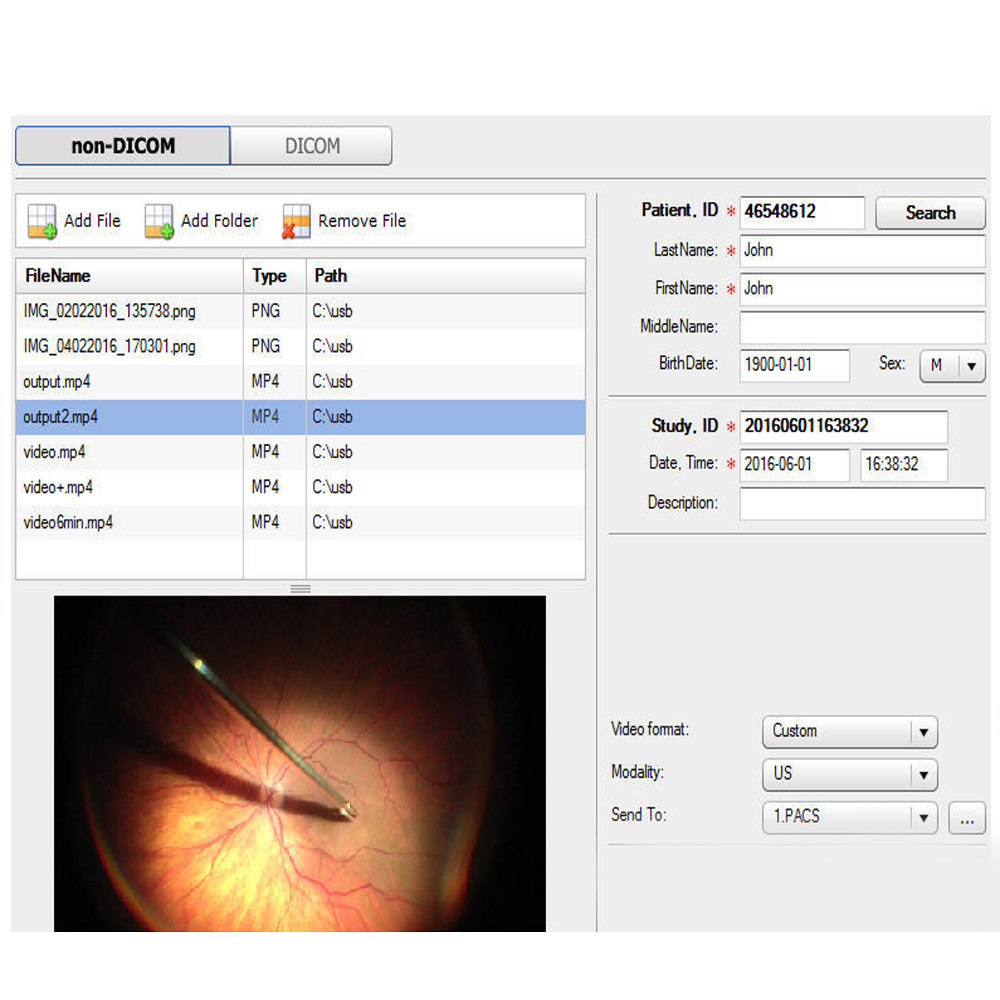
Task: Focus the MiddleName input field
Action: tap(862, 327)
